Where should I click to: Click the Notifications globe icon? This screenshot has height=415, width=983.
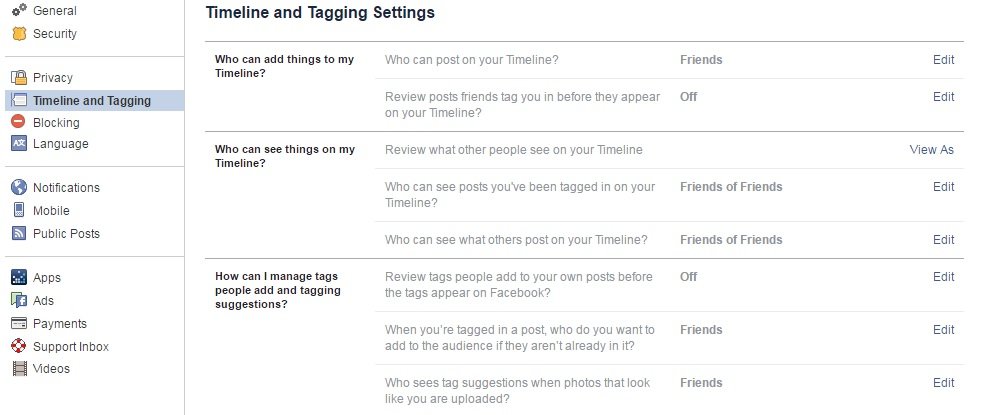(18, 188)
